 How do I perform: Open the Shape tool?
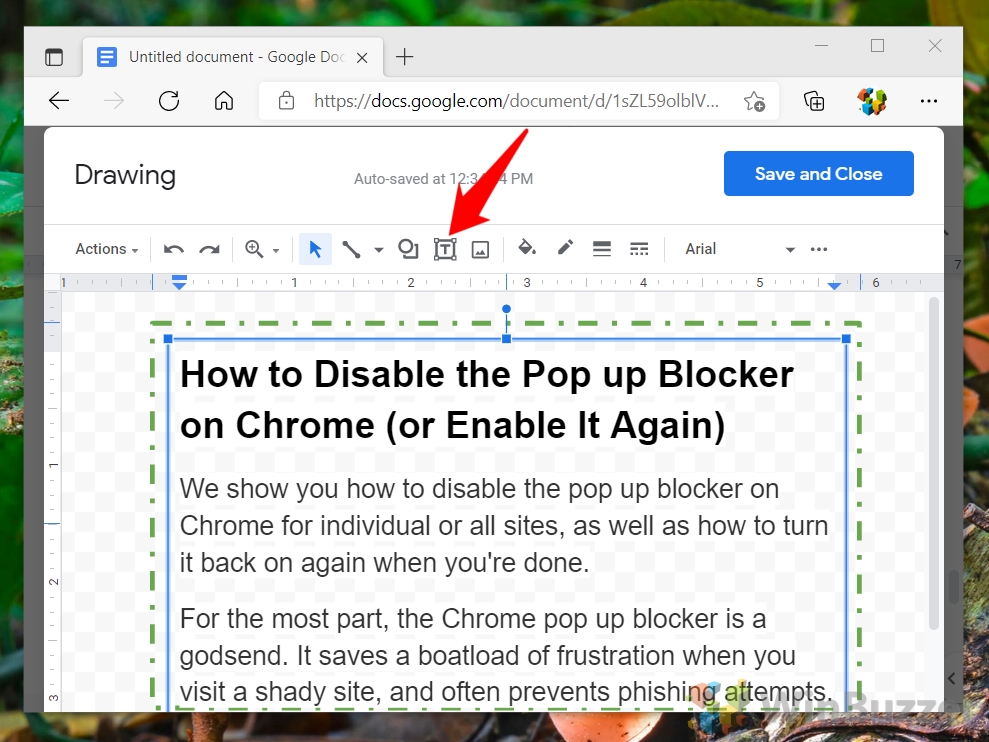408,249
